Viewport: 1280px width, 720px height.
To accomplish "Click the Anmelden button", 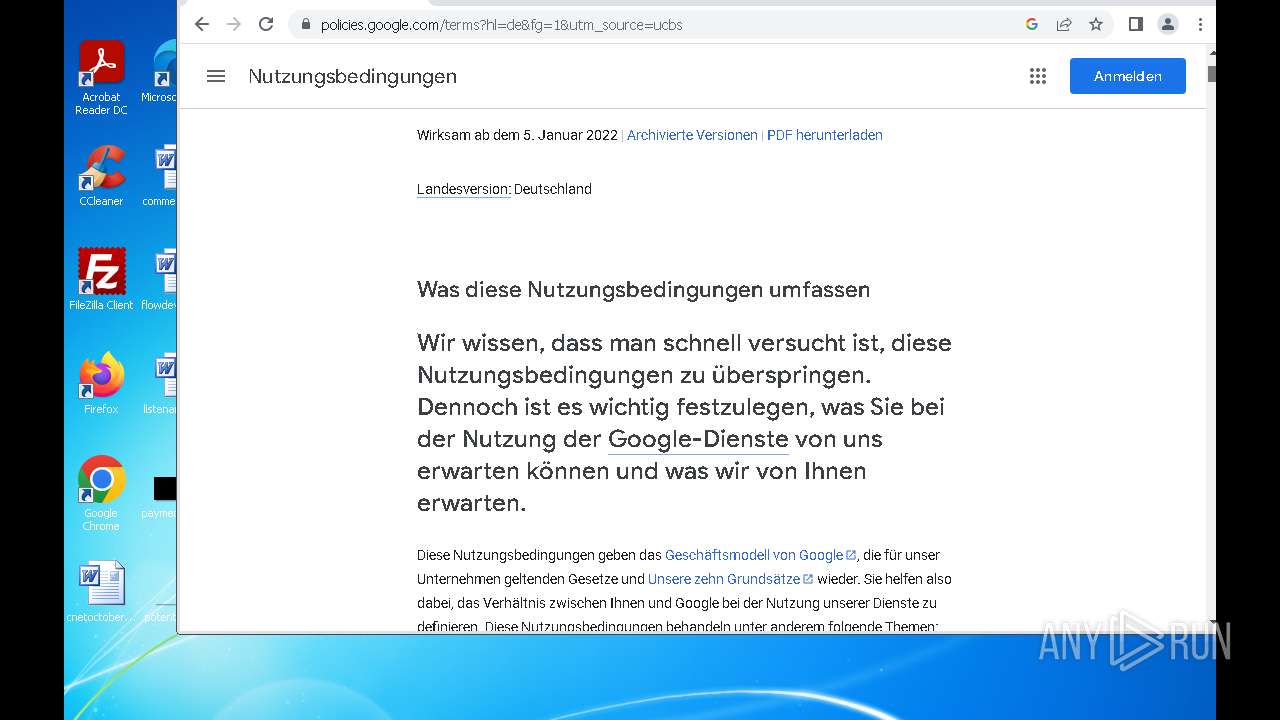I will click(x=1128, y=76).
